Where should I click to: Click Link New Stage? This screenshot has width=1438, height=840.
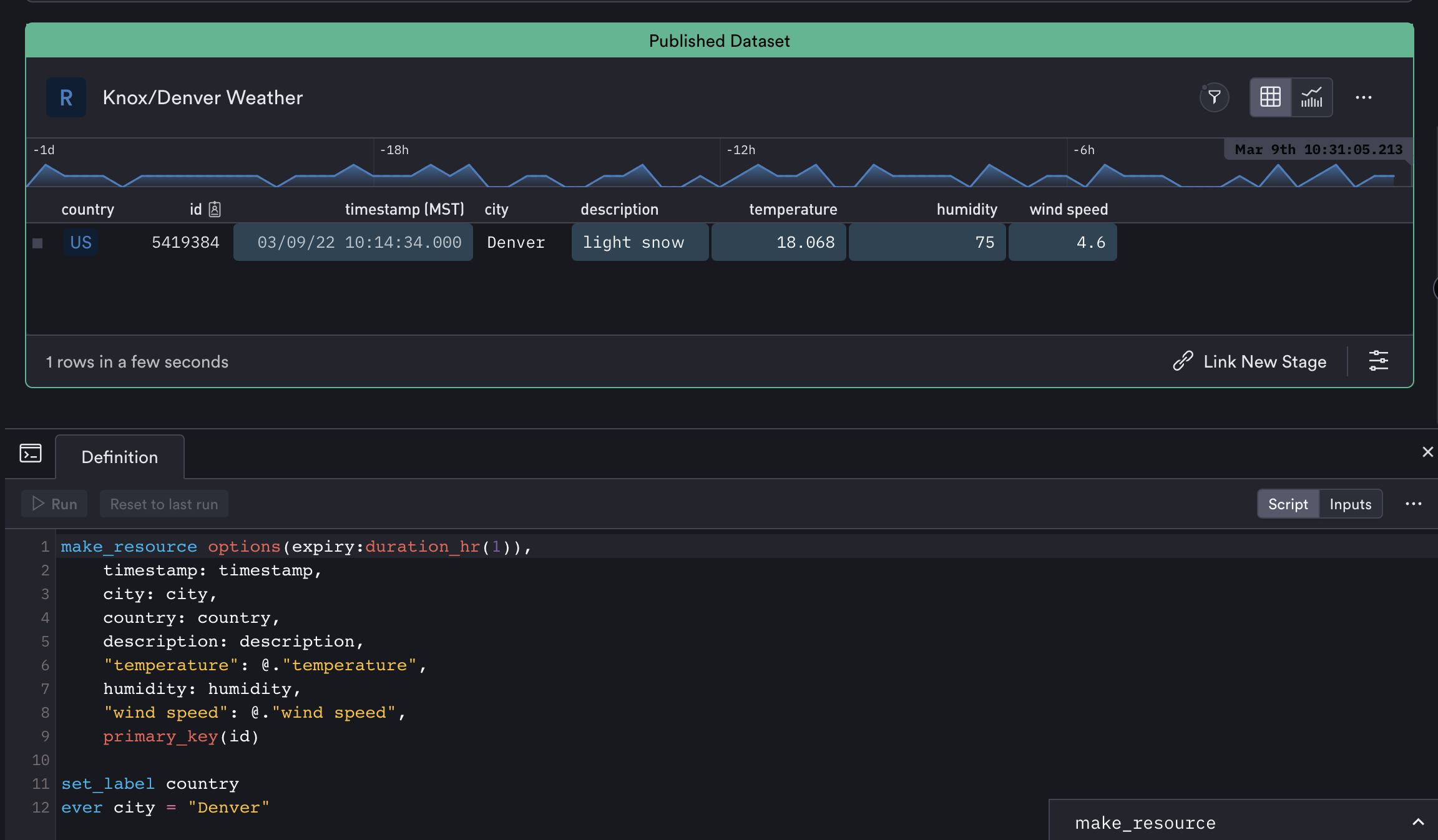coord(1264,361)
